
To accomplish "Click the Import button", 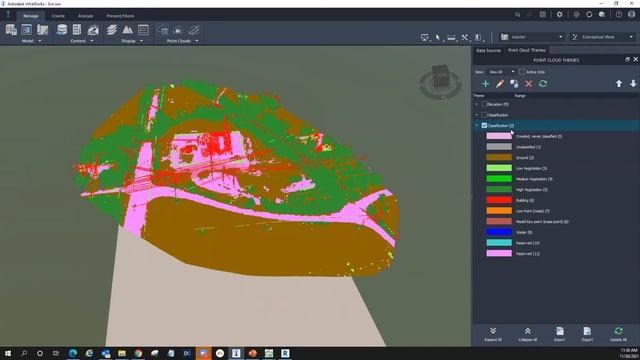I will click(x=560, y=334).
